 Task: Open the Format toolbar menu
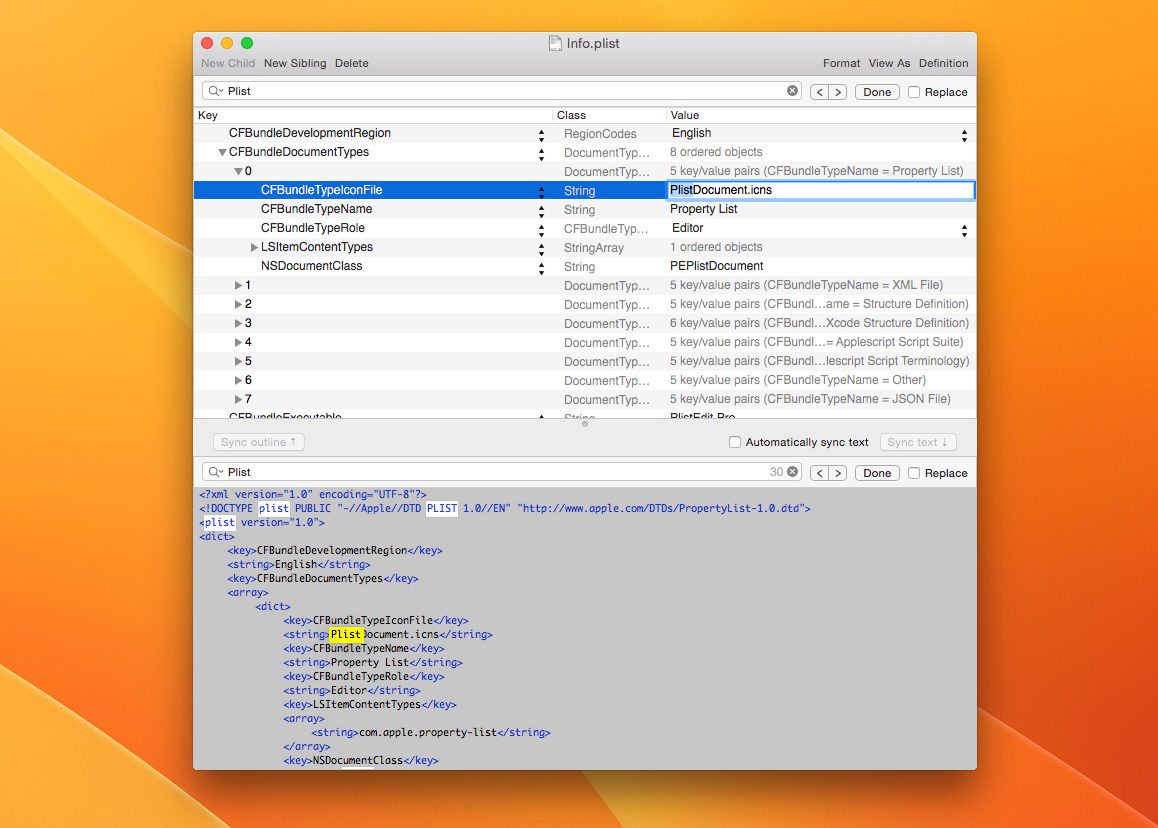click(841, 63)
